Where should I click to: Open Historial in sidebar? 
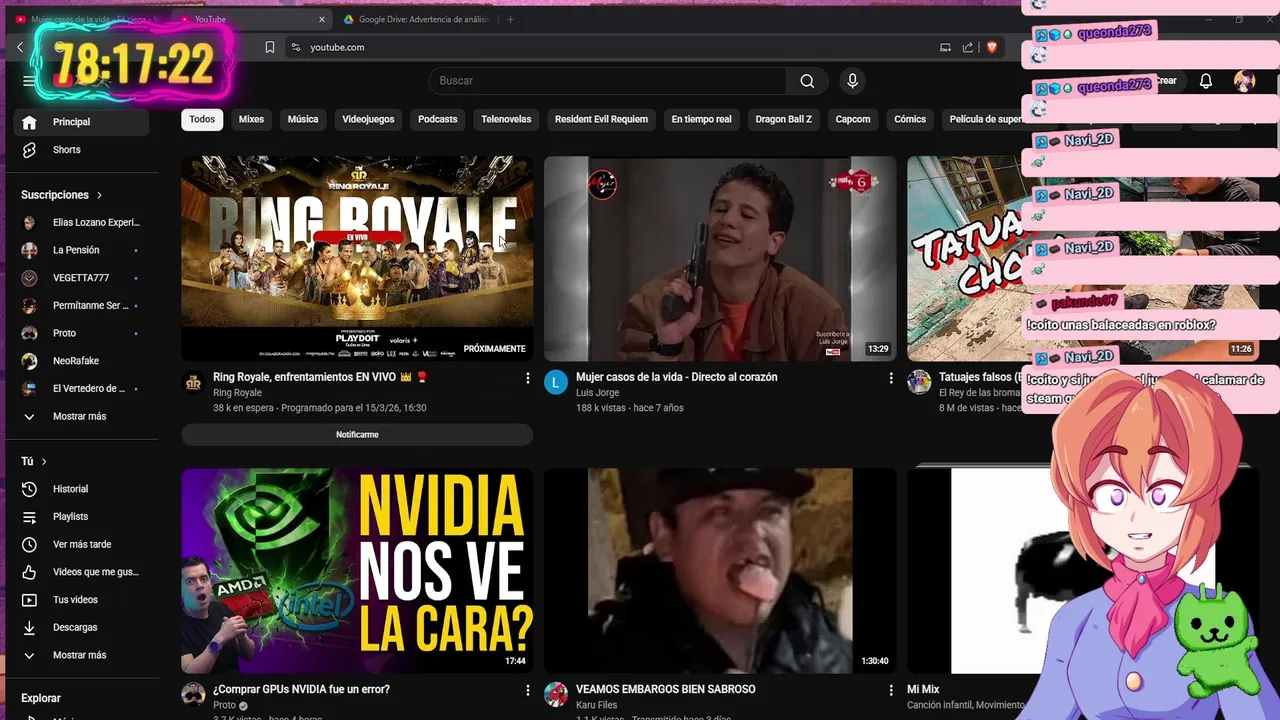point(80,489)
